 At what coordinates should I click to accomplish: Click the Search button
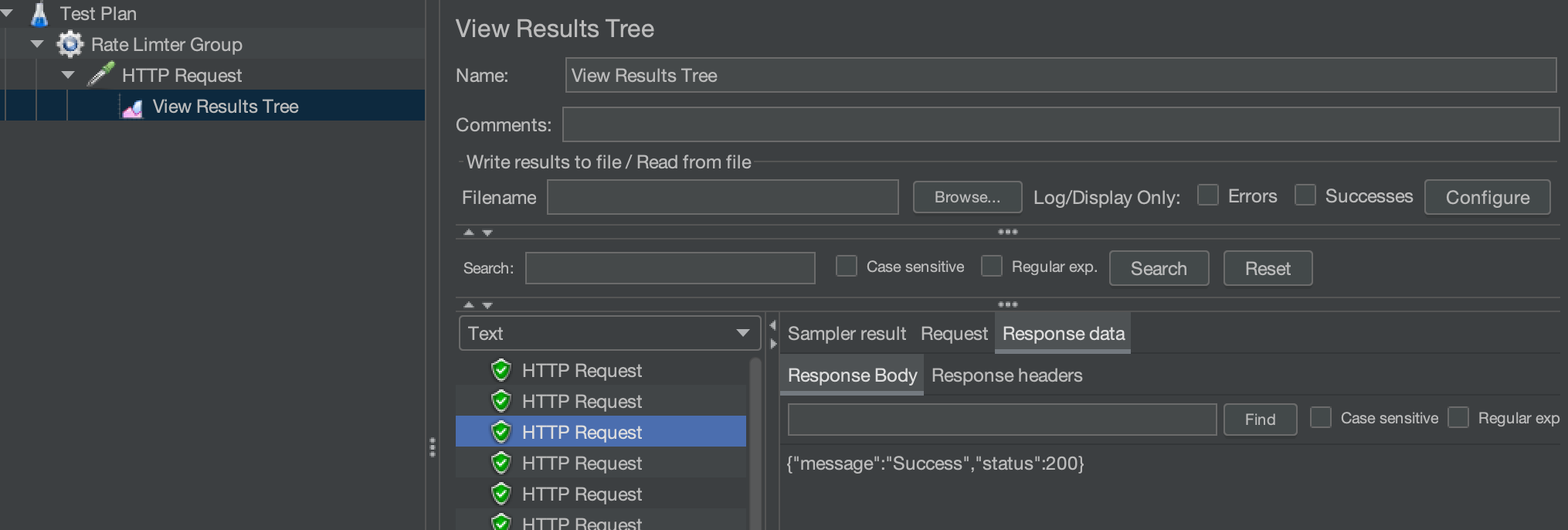[x=1159, y=268]
